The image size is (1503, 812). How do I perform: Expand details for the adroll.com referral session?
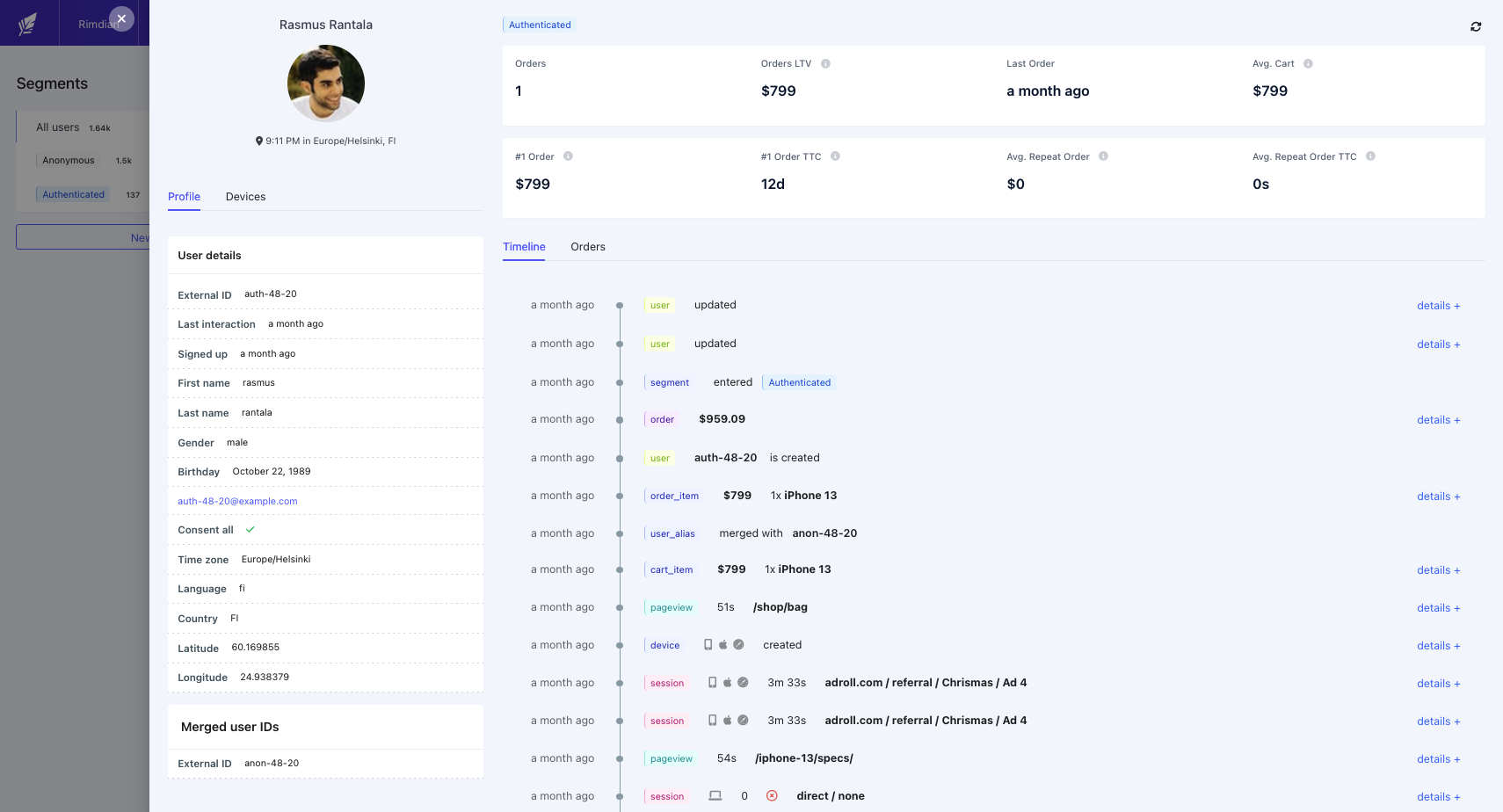(1438, 683)
